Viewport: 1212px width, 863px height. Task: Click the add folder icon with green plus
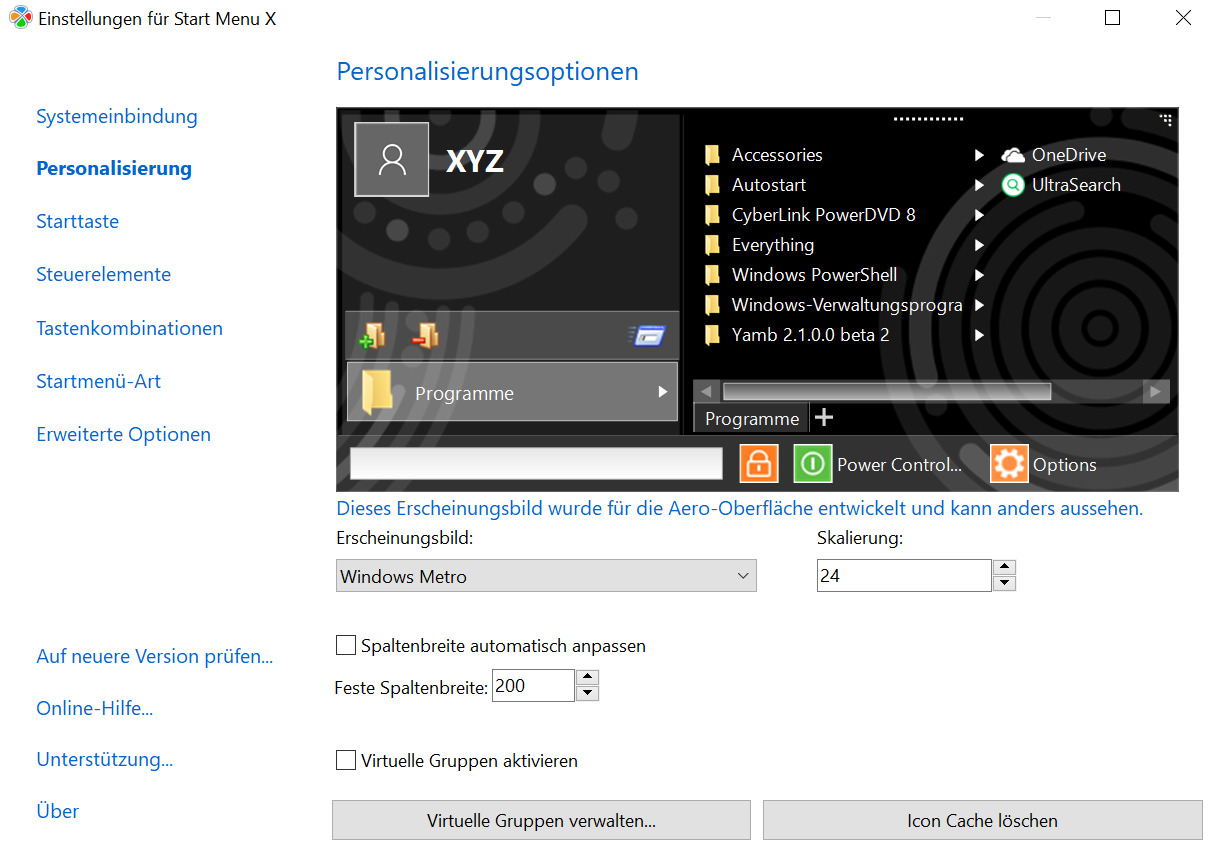371,337
